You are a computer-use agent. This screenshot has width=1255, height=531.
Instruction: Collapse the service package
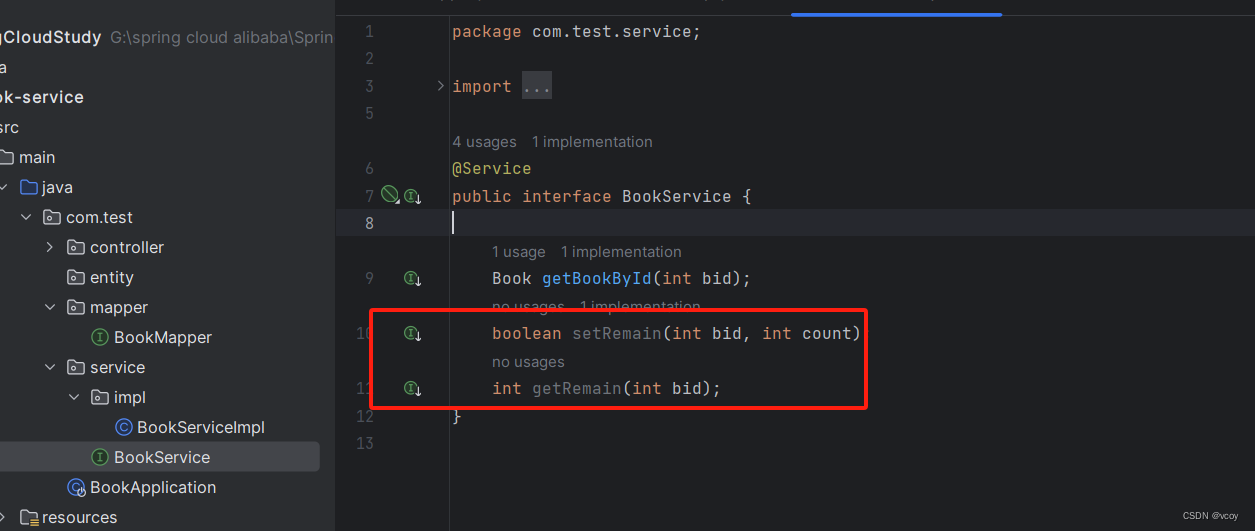coord(50,368)
